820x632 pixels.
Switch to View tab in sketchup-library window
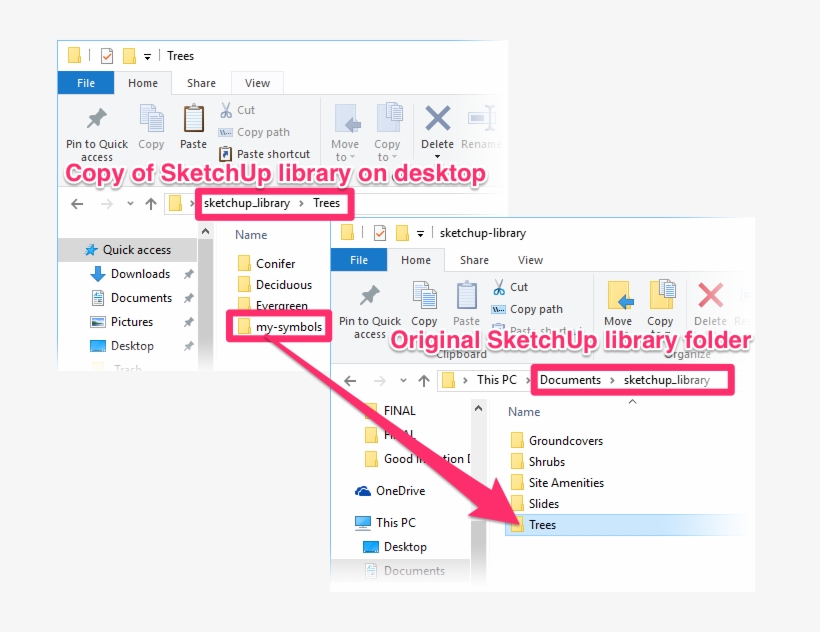coord(530,260)
